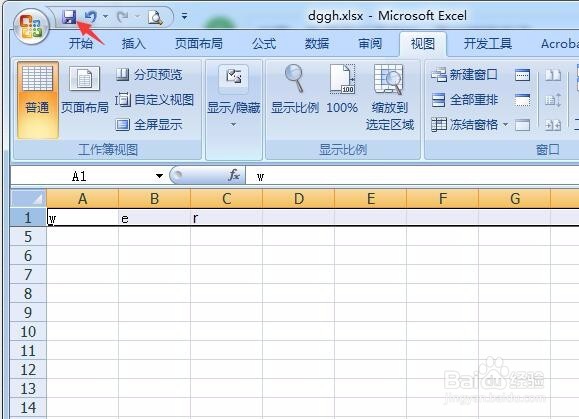Click the Redo icon
Image resolution: width=579 pixels, height=419 pixels.
point(123,17)
